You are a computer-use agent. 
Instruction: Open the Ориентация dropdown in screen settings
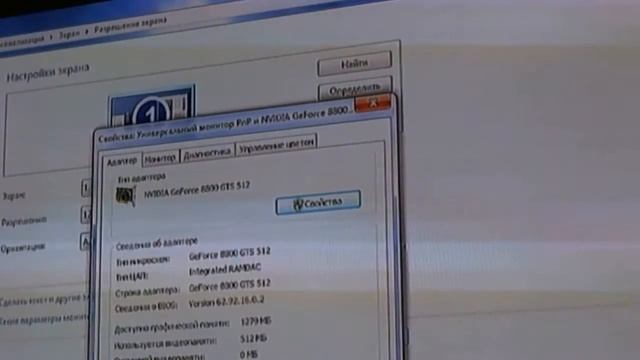click(x=85, y=242)
